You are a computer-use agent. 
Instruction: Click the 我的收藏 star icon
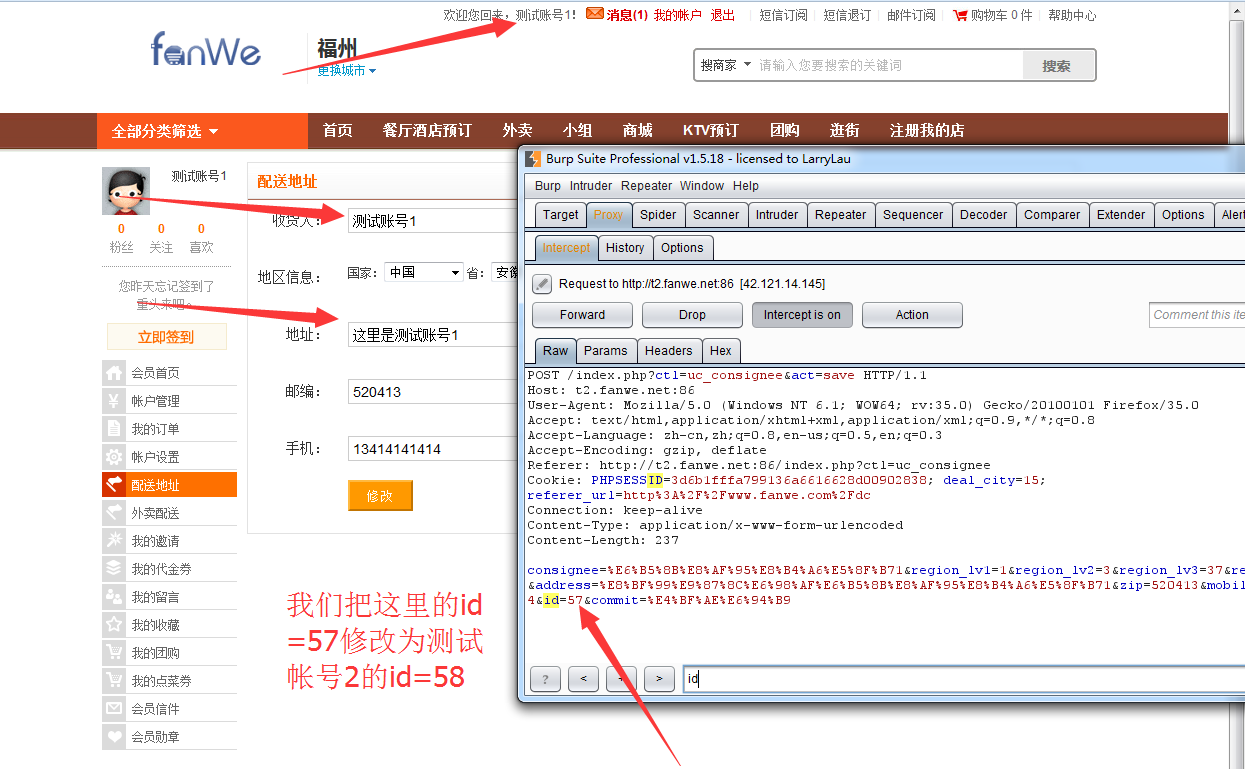point(114,625)
